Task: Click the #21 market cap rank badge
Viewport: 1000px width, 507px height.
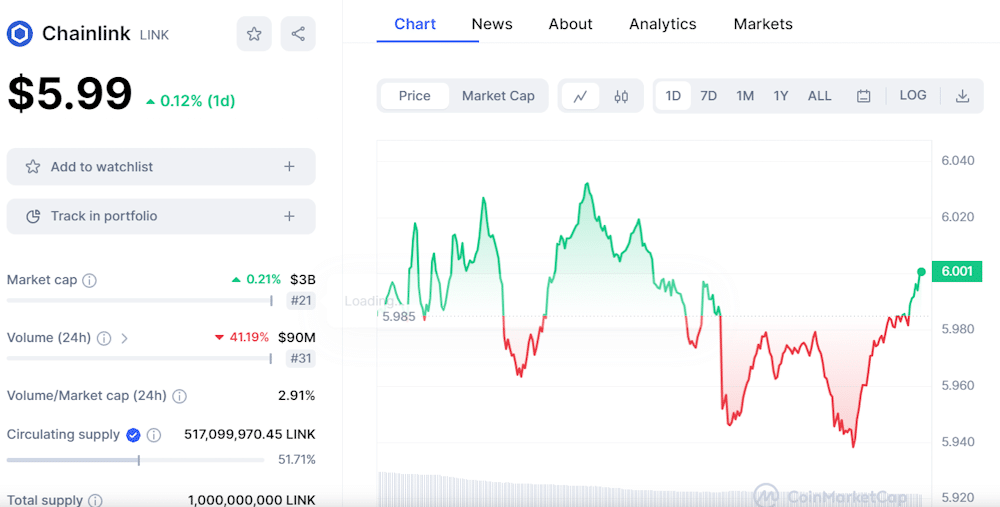Action: point(300,300)
